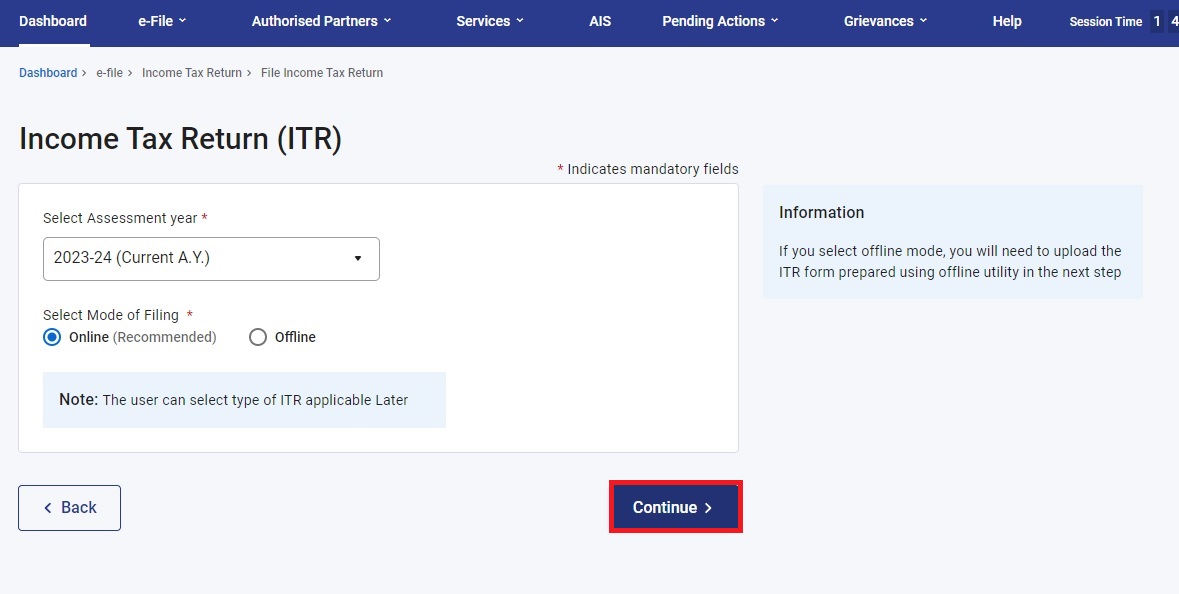Click the Session Time counter display
The width and height of the screenshot is (1179, 594).
[1105, 20]
